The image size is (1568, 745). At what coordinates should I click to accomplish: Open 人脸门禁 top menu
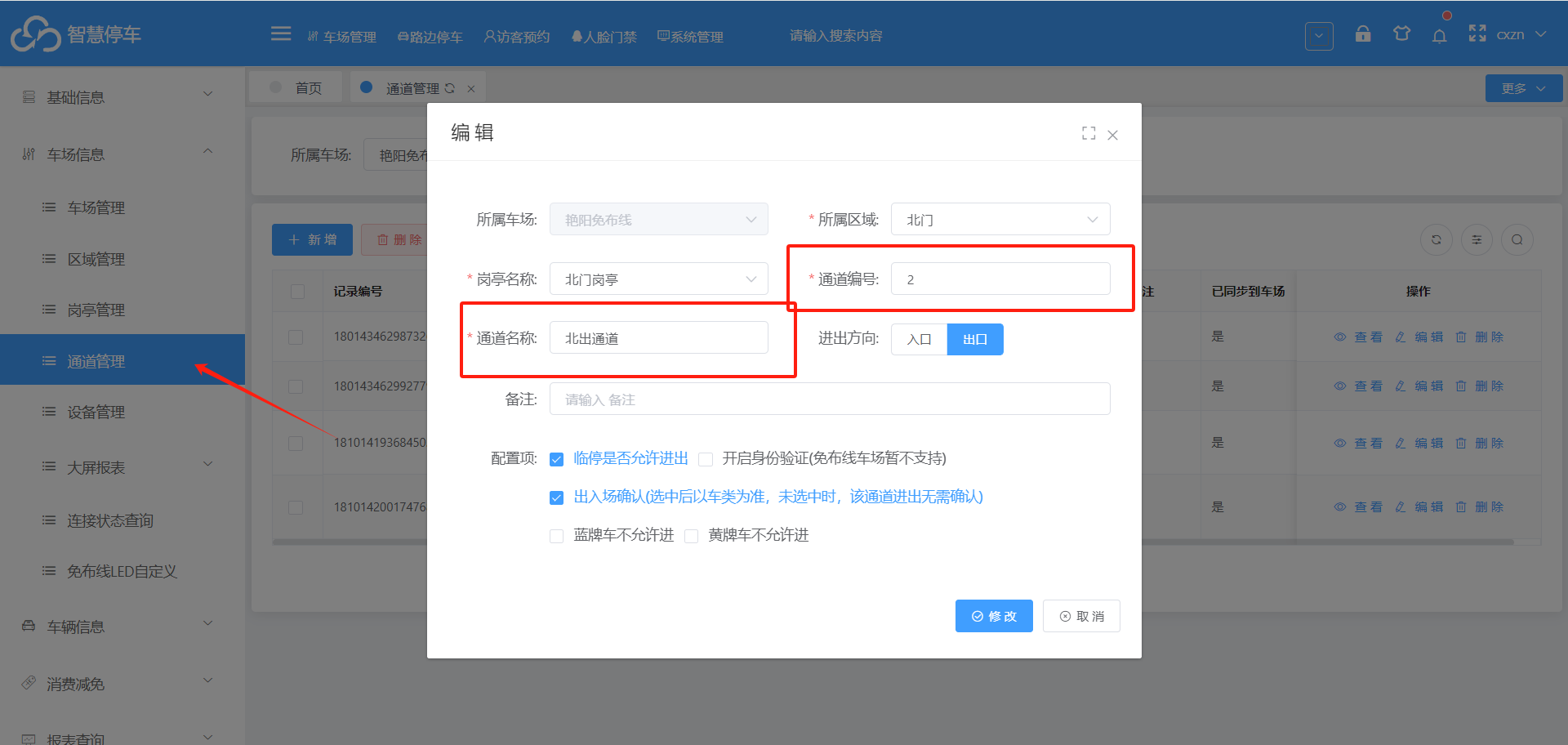[x=604, y=36]
